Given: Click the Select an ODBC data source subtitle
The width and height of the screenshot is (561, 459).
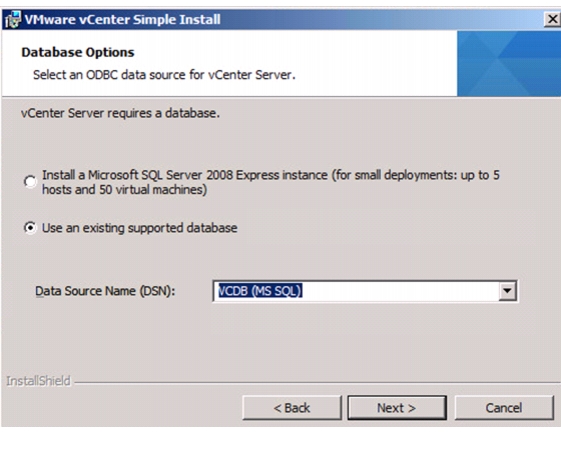Looking at the screenshot, I should pos(164,75).
